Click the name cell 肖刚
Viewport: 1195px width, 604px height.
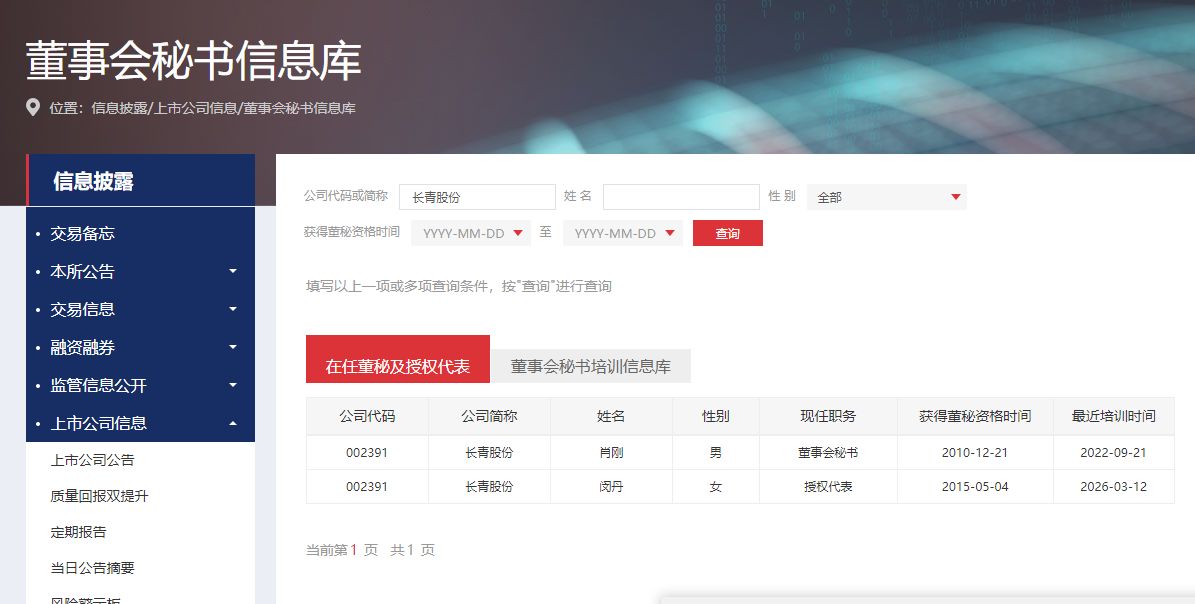click(x=611, y=452)
